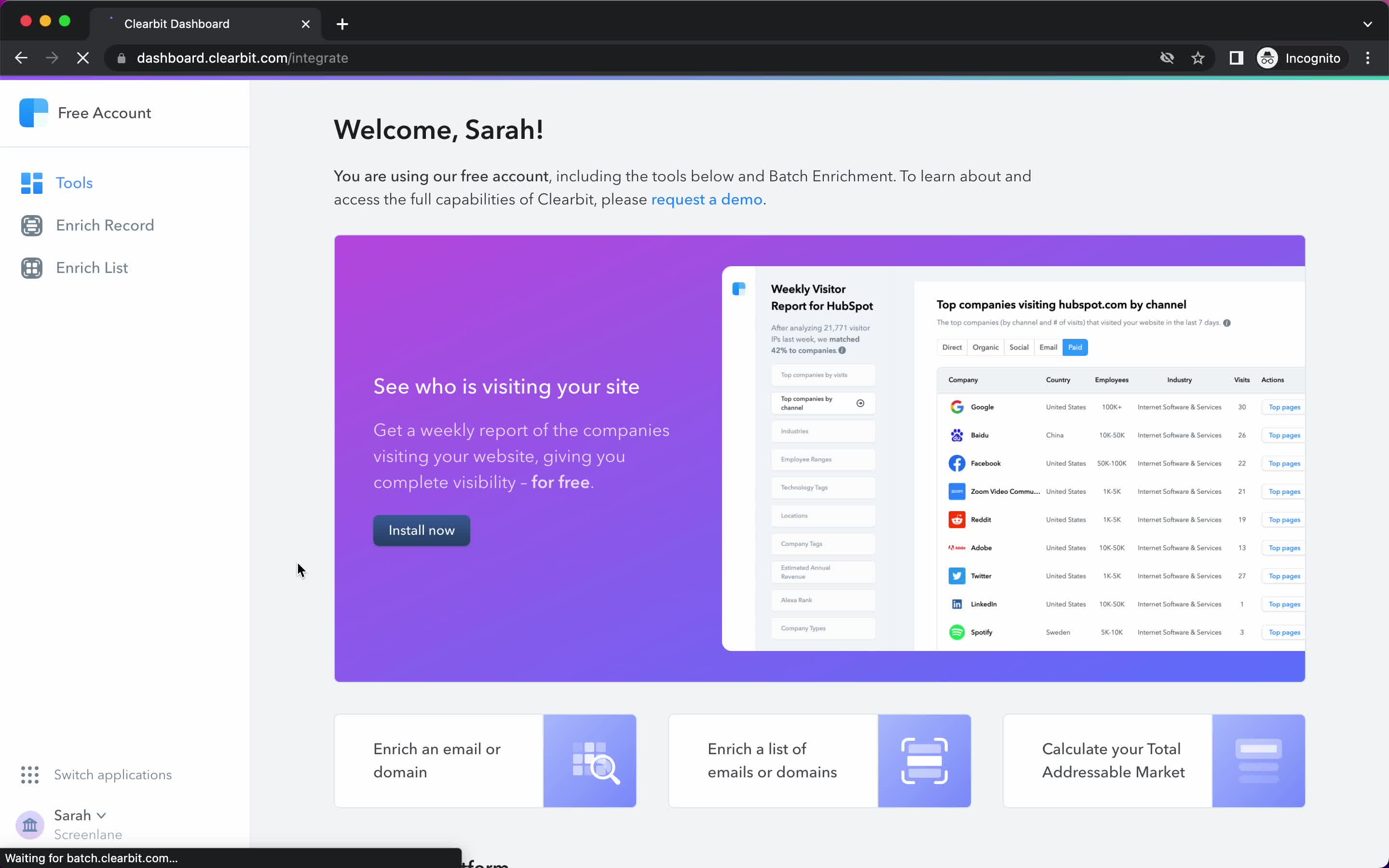Click Top pages for the Google row
Viewport: 1389px width, 868px height.
click(x=1284, y=407)
